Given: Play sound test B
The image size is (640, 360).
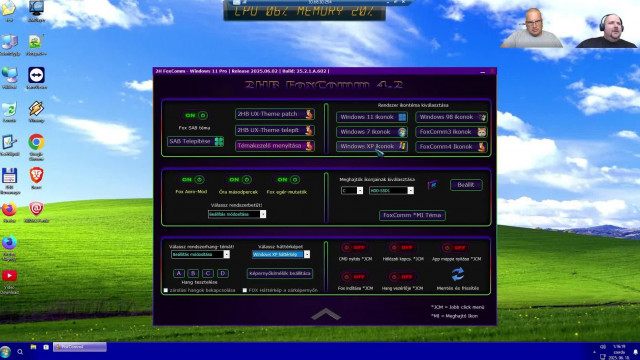Looking at the screenshot, I should coord(193,273).
